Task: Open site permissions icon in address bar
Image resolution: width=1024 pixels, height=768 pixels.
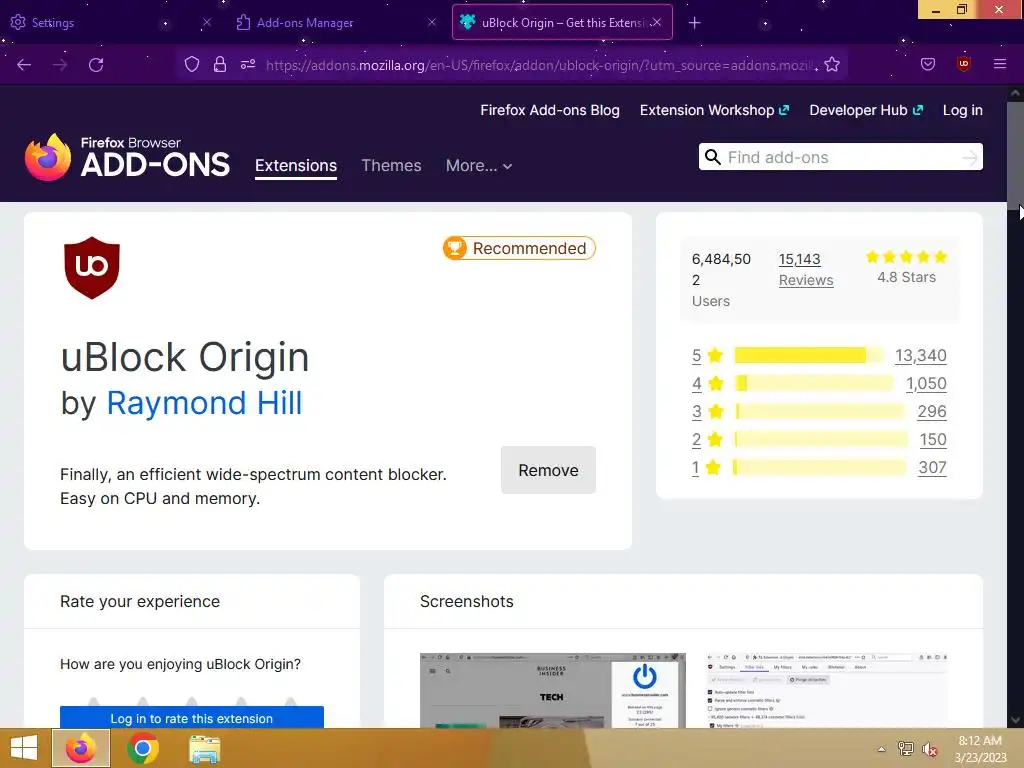Action: click(248, 64)
